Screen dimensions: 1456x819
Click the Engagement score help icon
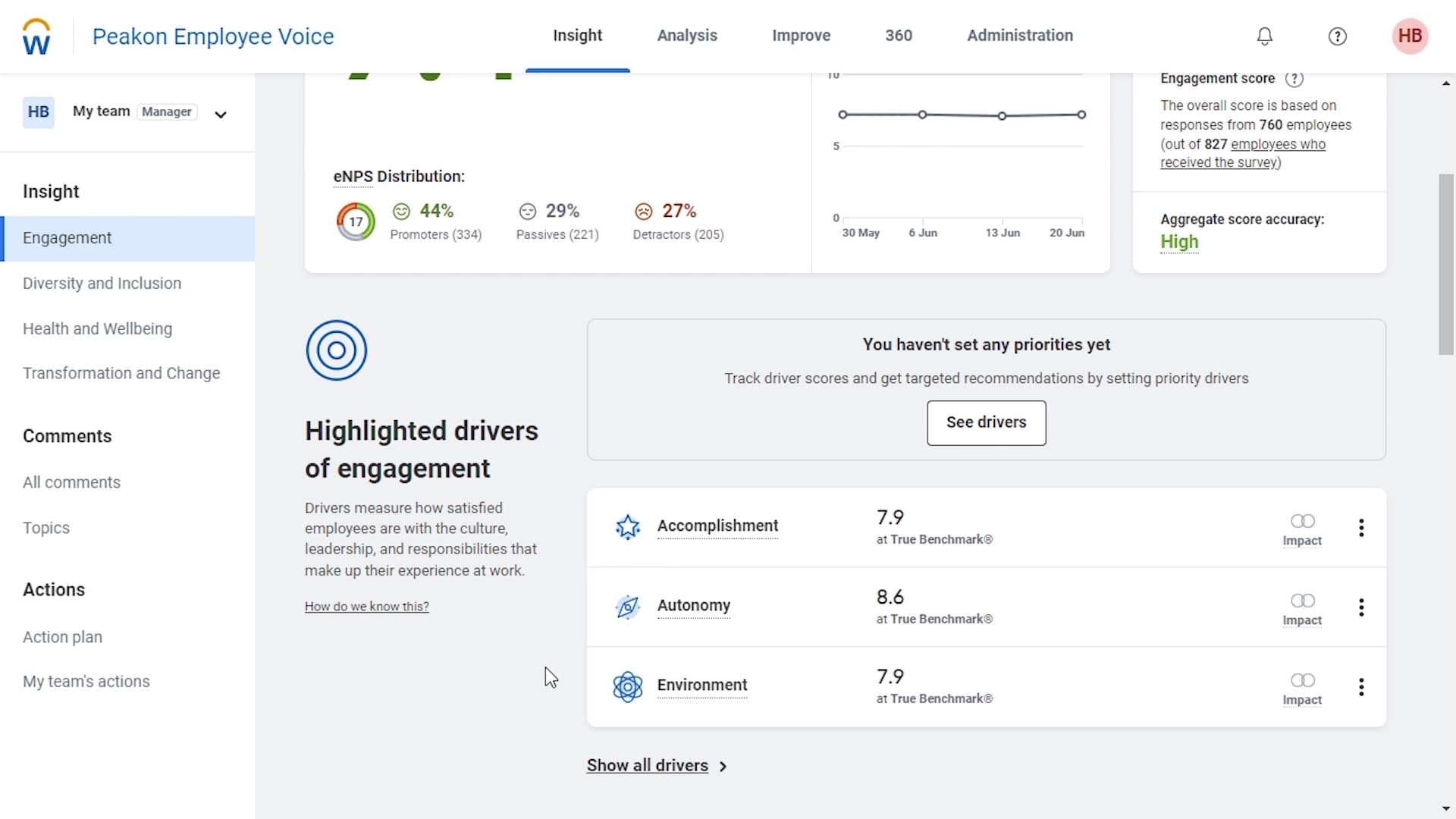(x=1294, y=79)
